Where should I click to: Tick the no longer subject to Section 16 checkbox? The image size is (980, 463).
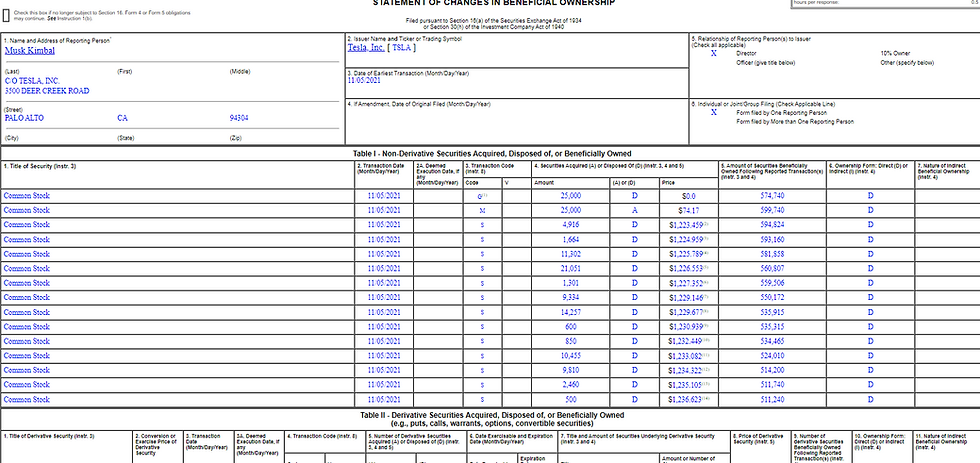coord(6,16)
